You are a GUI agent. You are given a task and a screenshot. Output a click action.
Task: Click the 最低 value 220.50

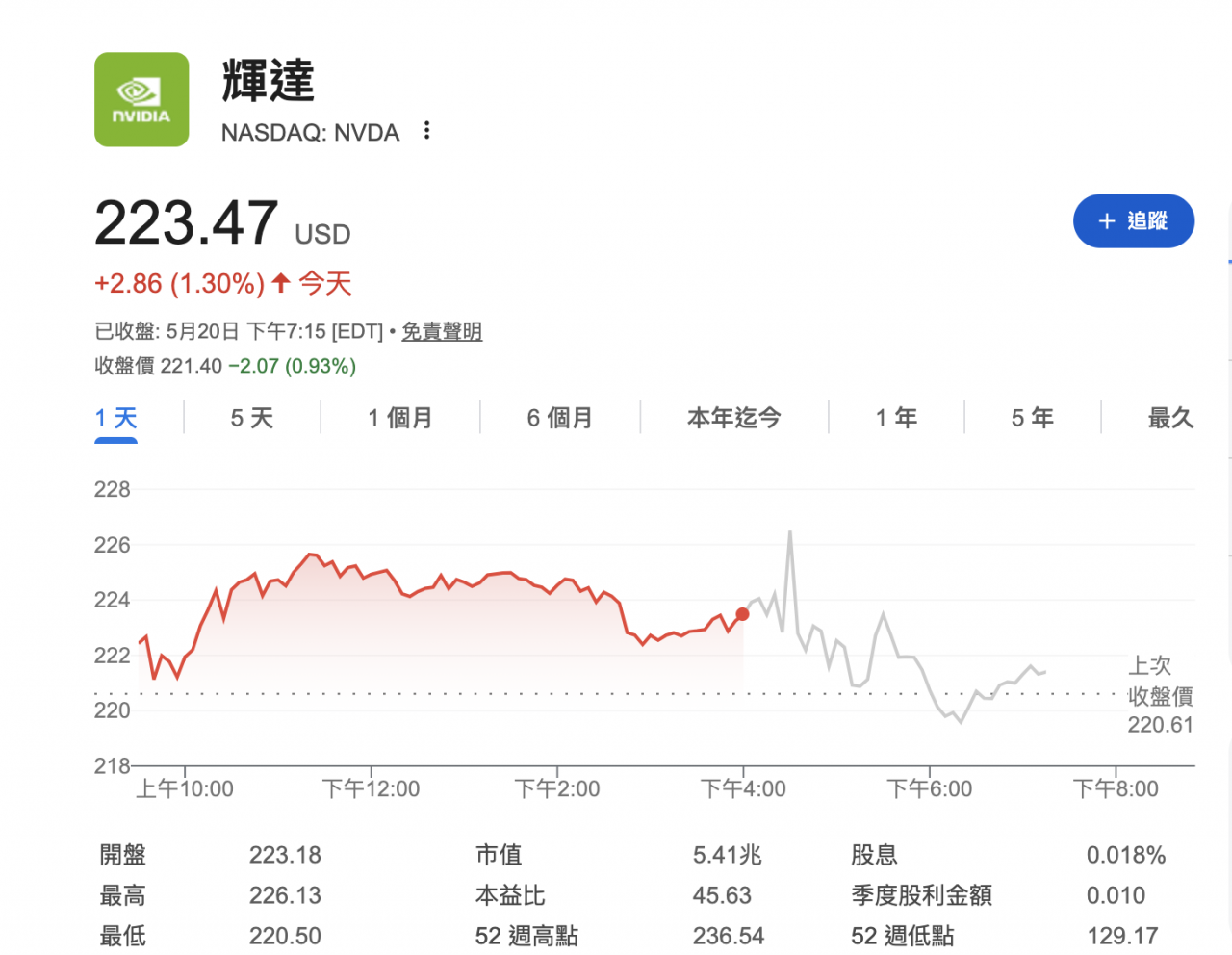(285, 936)
